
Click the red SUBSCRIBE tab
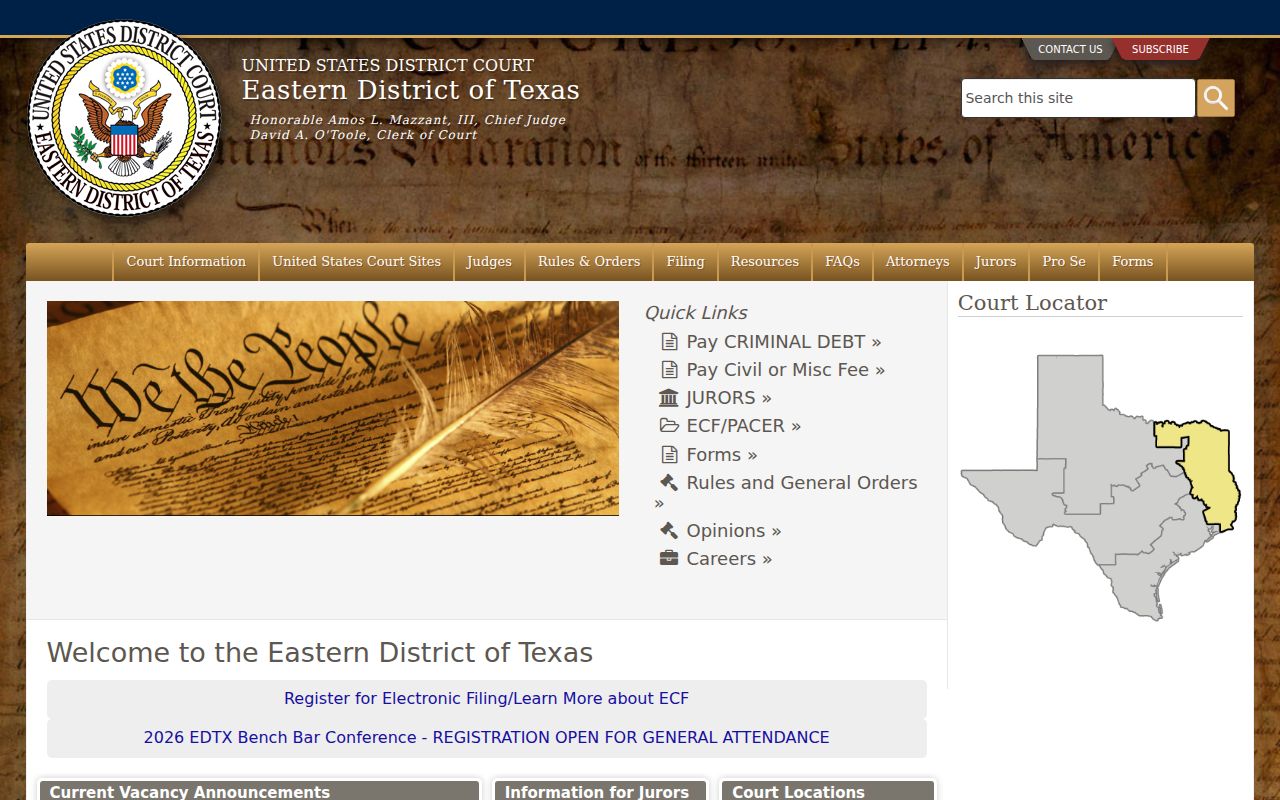coord(1160,49)
